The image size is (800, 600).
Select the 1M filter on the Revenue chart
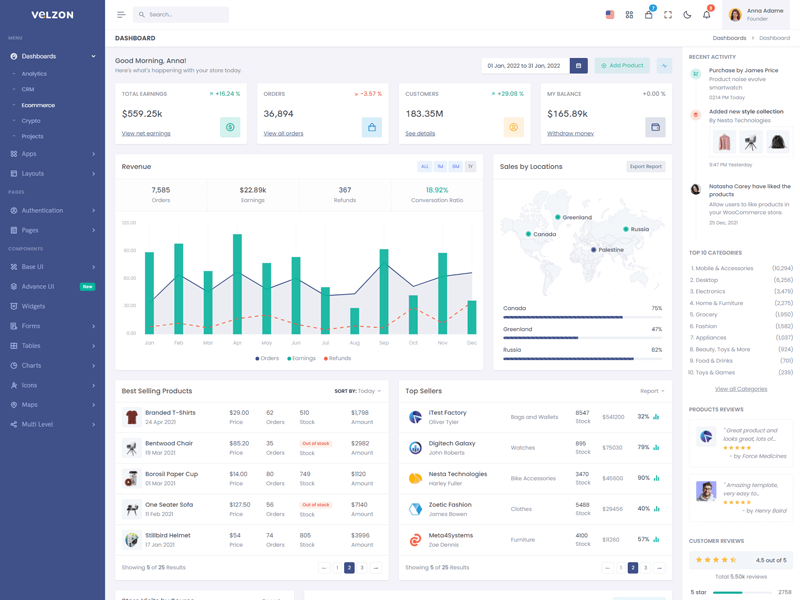pos(440,167)
